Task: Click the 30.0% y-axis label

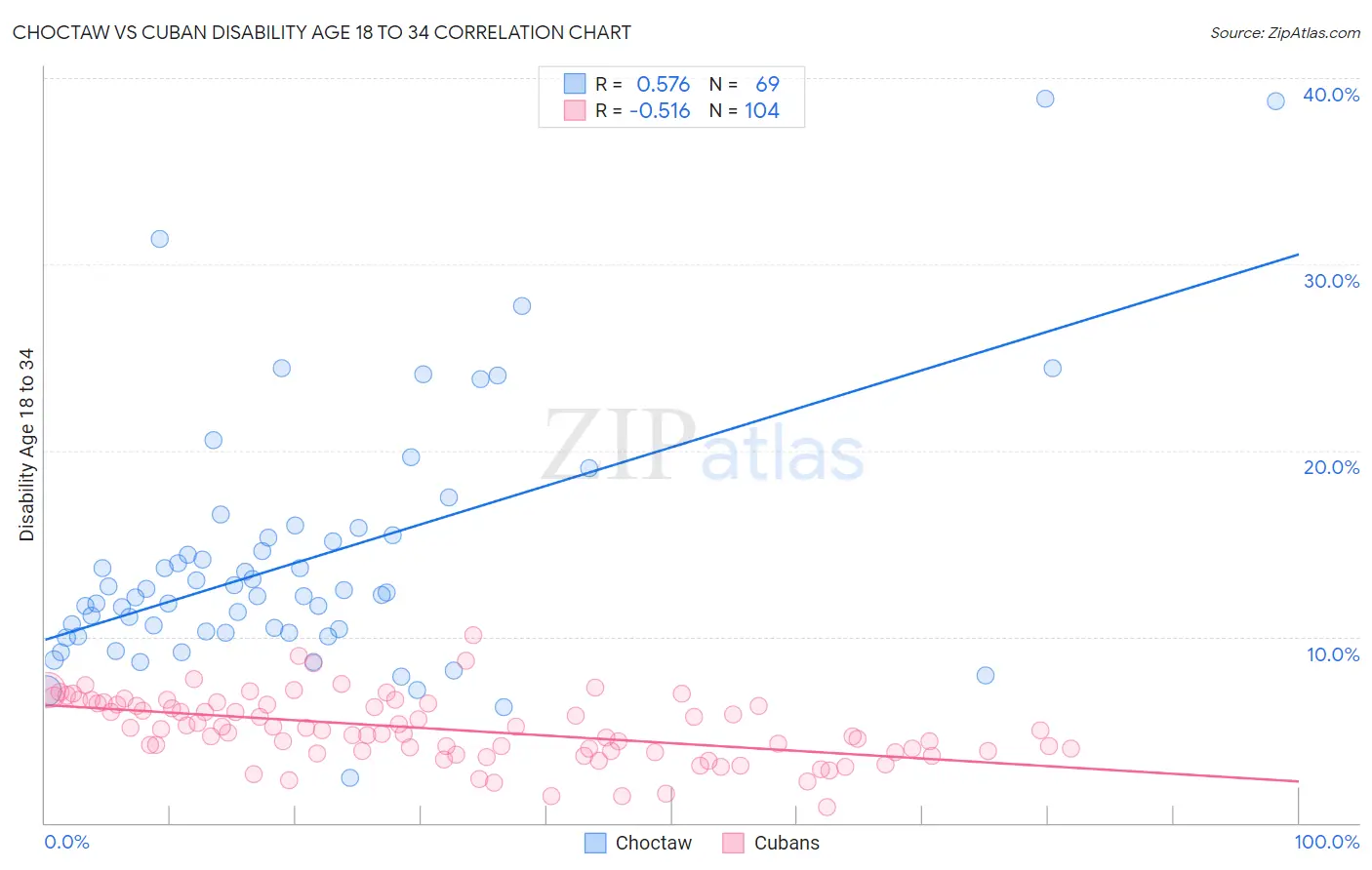Action: coord(1331,281)
